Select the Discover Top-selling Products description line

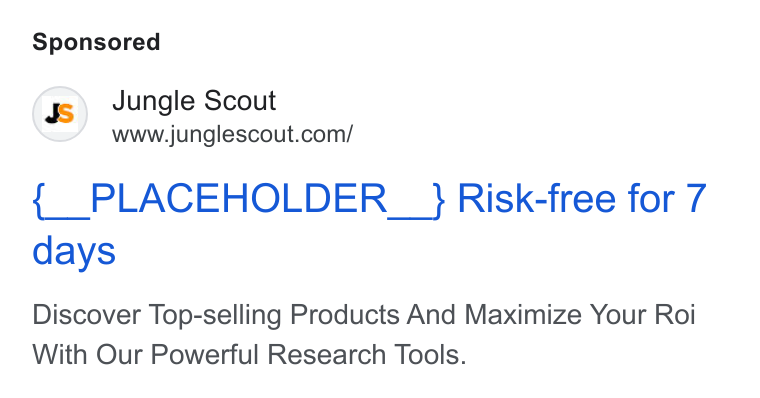(364, 315)
